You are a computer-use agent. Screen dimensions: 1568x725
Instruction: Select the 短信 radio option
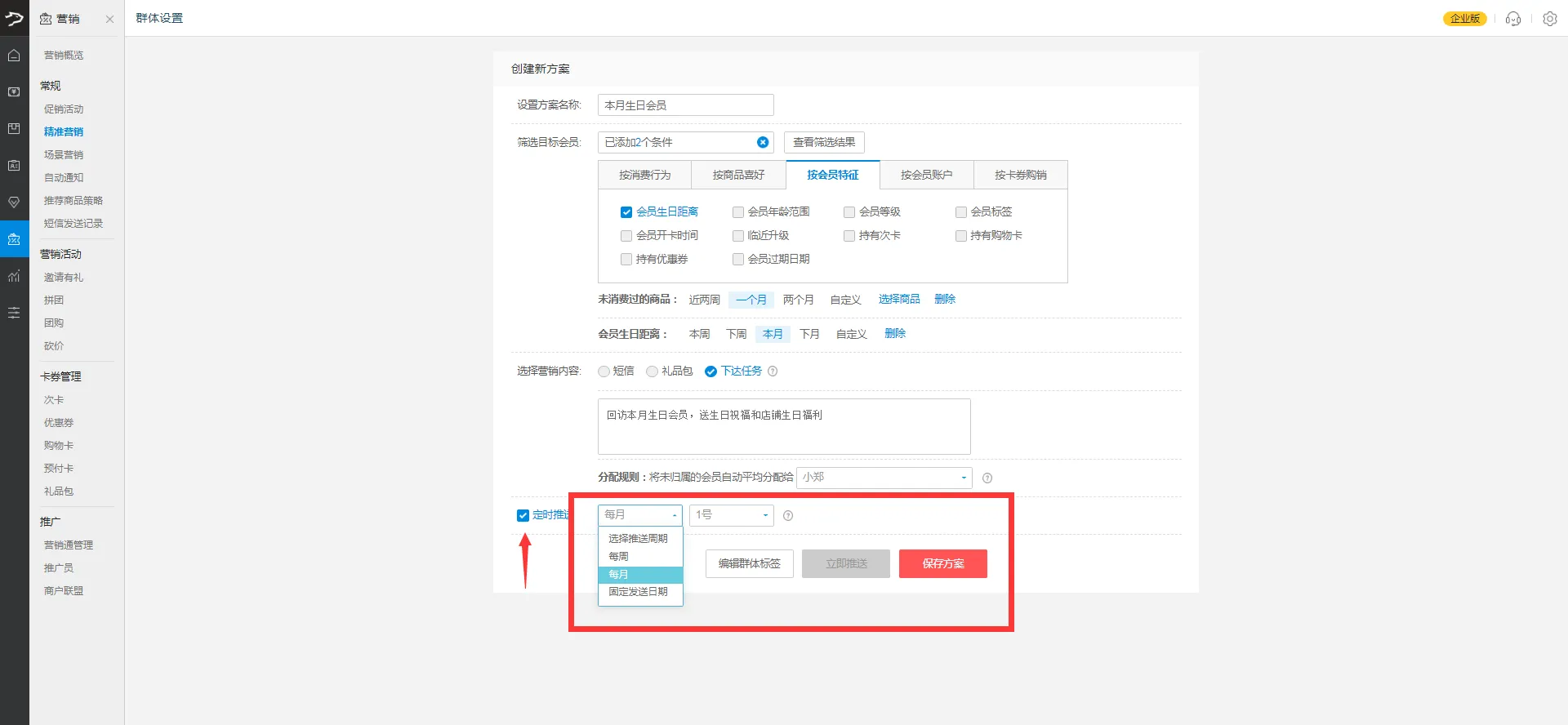pyautogui.click(x=604, y=371)
